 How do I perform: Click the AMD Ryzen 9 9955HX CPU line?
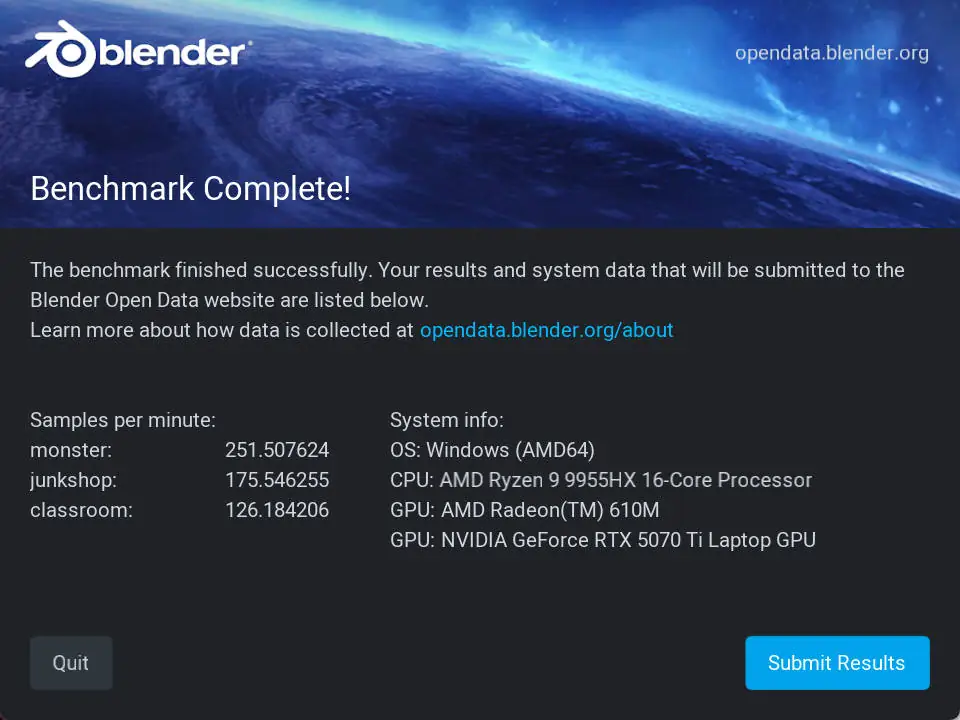[600, 480]
